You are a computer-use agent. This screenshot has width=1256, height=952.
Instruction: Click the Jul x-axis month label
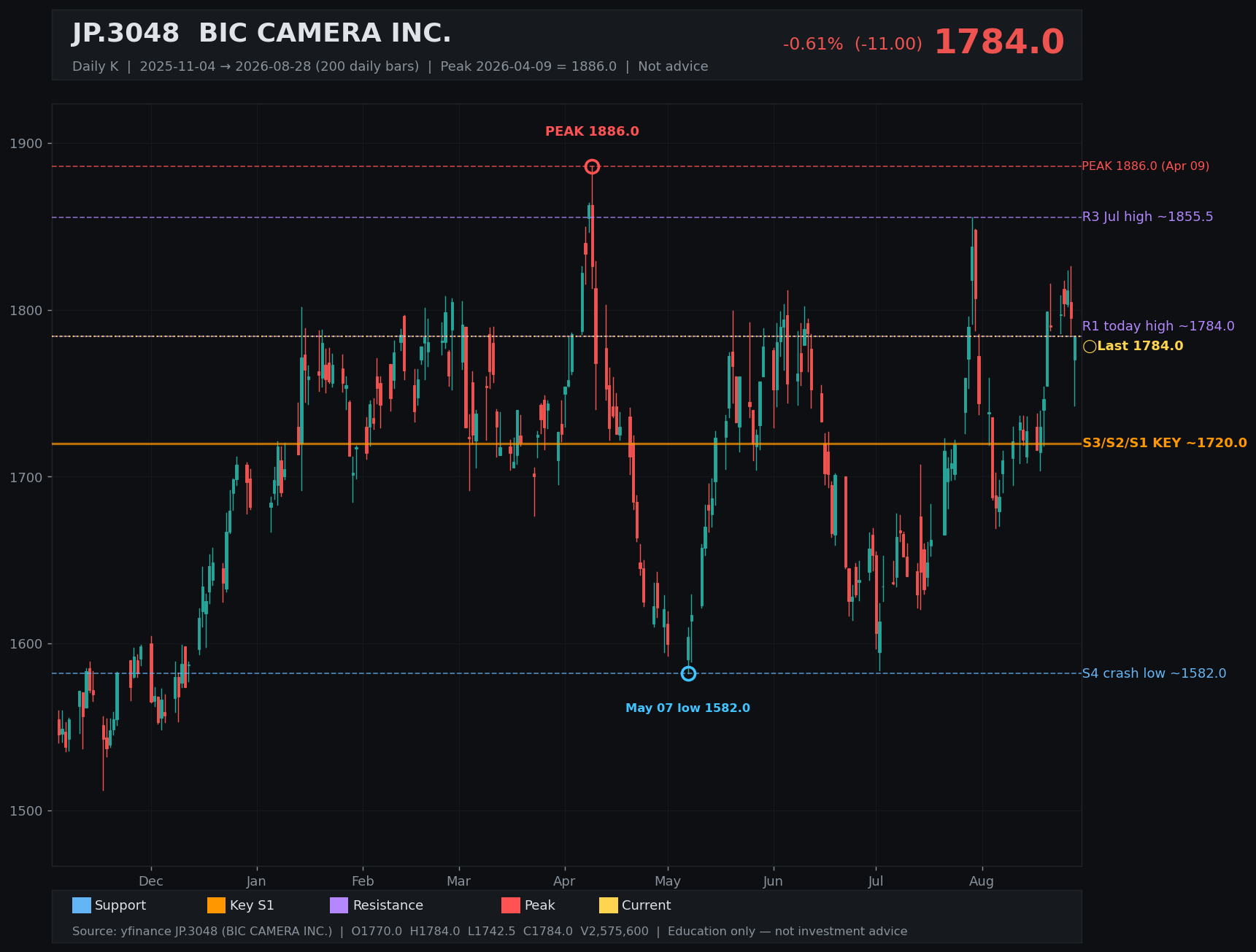[x=876, y=881]
